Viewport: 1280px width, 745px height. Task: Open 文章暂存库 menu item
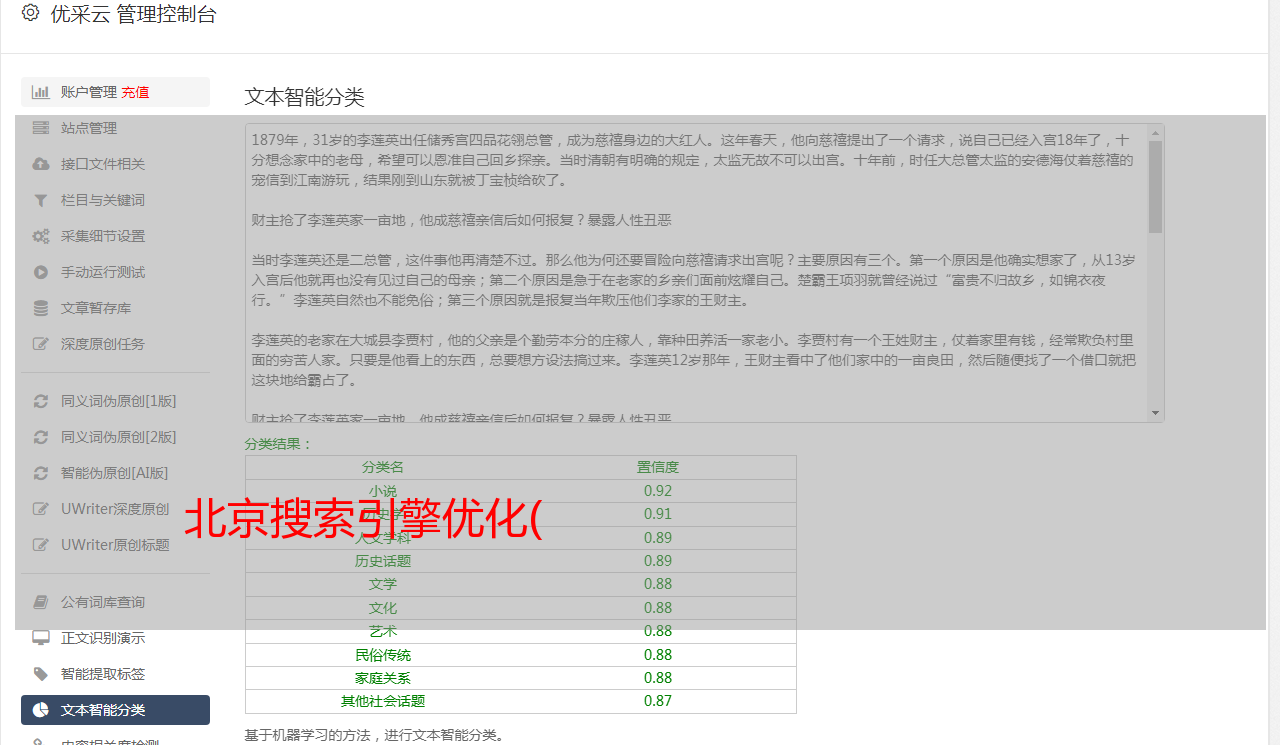(x=115, y=308)
